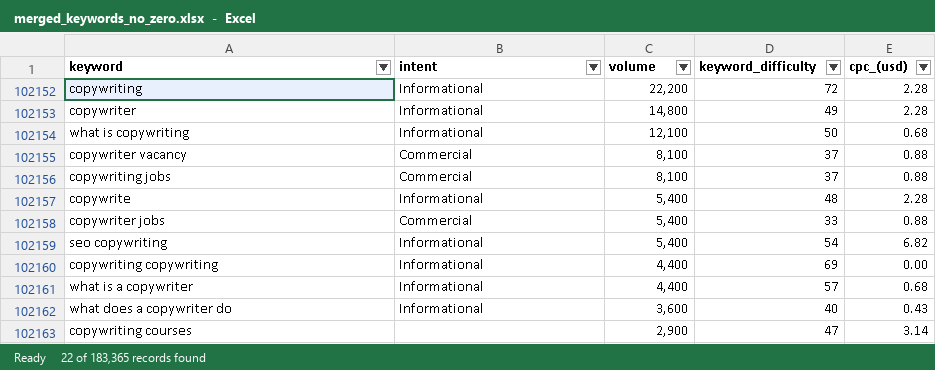Image resolution: width=935 pixels, height=370 pixels.
Task: Select row header 102153
Action: [x=32, y=112]
